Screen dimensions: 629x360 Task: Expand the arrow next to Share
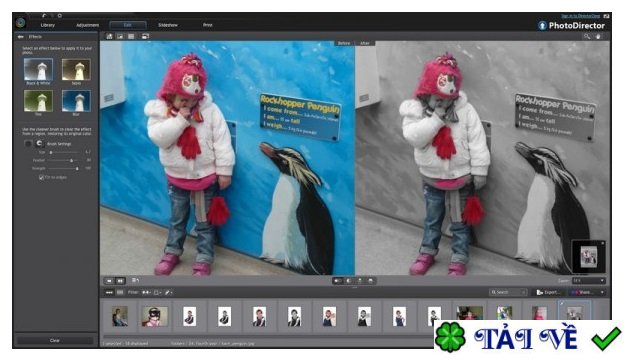pyautogui.click(x=602, y=293)
